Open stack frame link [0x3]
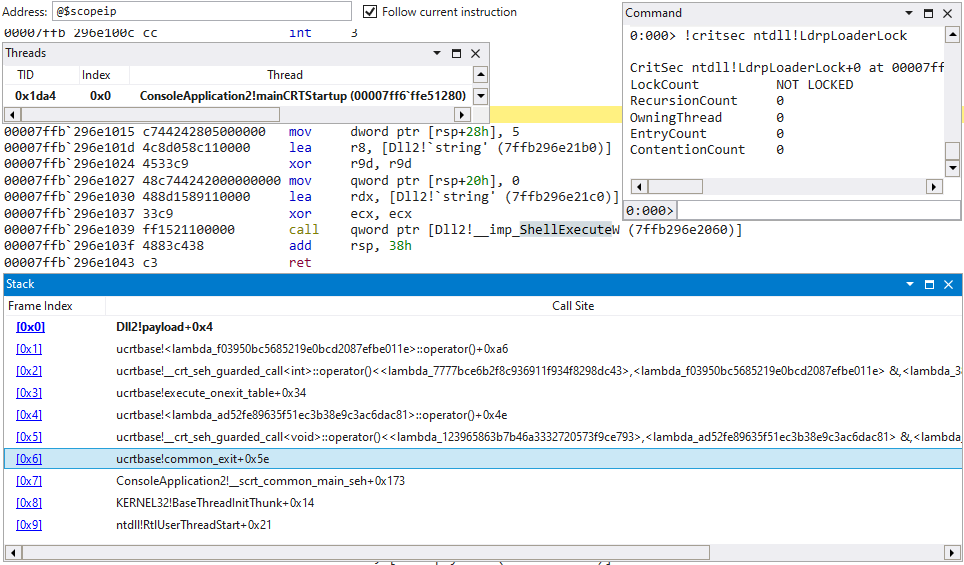The image size is (964, 565). [29, 393]
